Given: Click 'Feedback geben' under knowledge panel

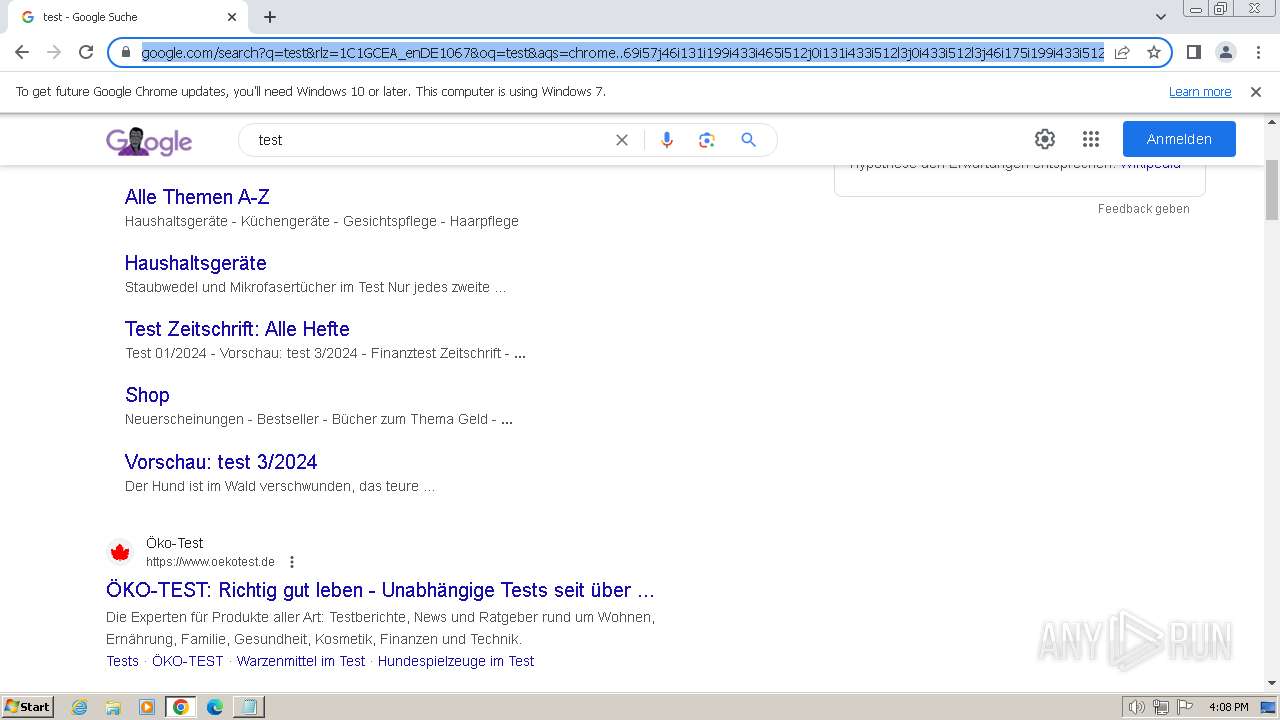Looking at the screenshot, I should pyautogui.click(x=1144, y=209).
